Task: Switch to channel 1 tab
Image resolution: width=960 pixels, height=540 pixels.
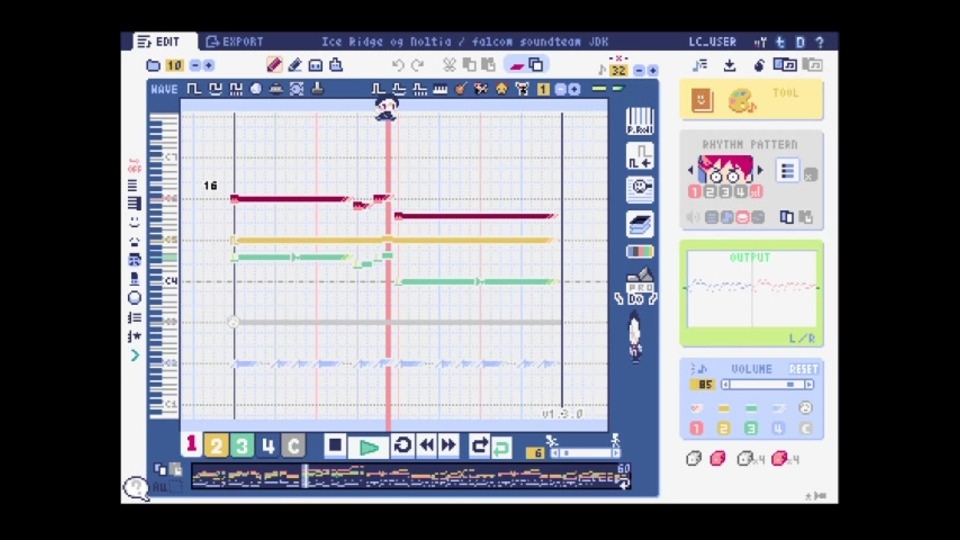Action: pos(191,445)
